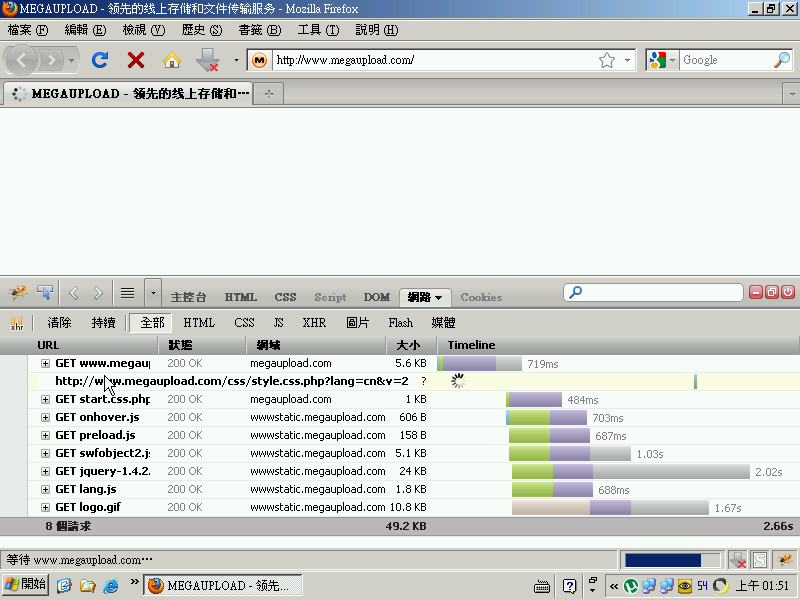The image size is (800, 600).
Task: Click the Firebug bug icon in the status bar
Action: point(785,560)
